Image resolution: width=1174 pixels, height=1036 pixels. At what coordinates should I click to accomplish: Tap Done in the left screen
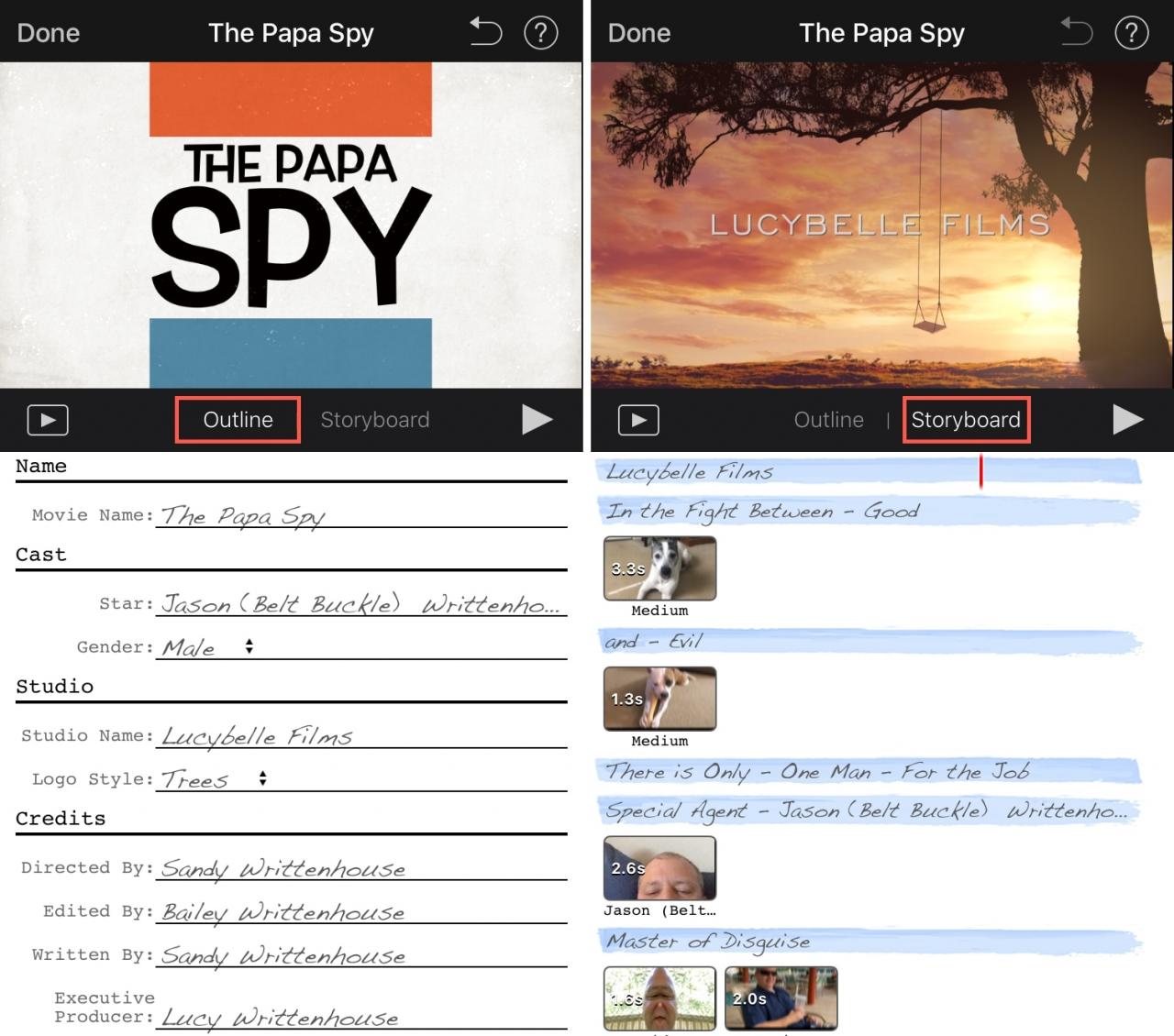coord(49,33)
